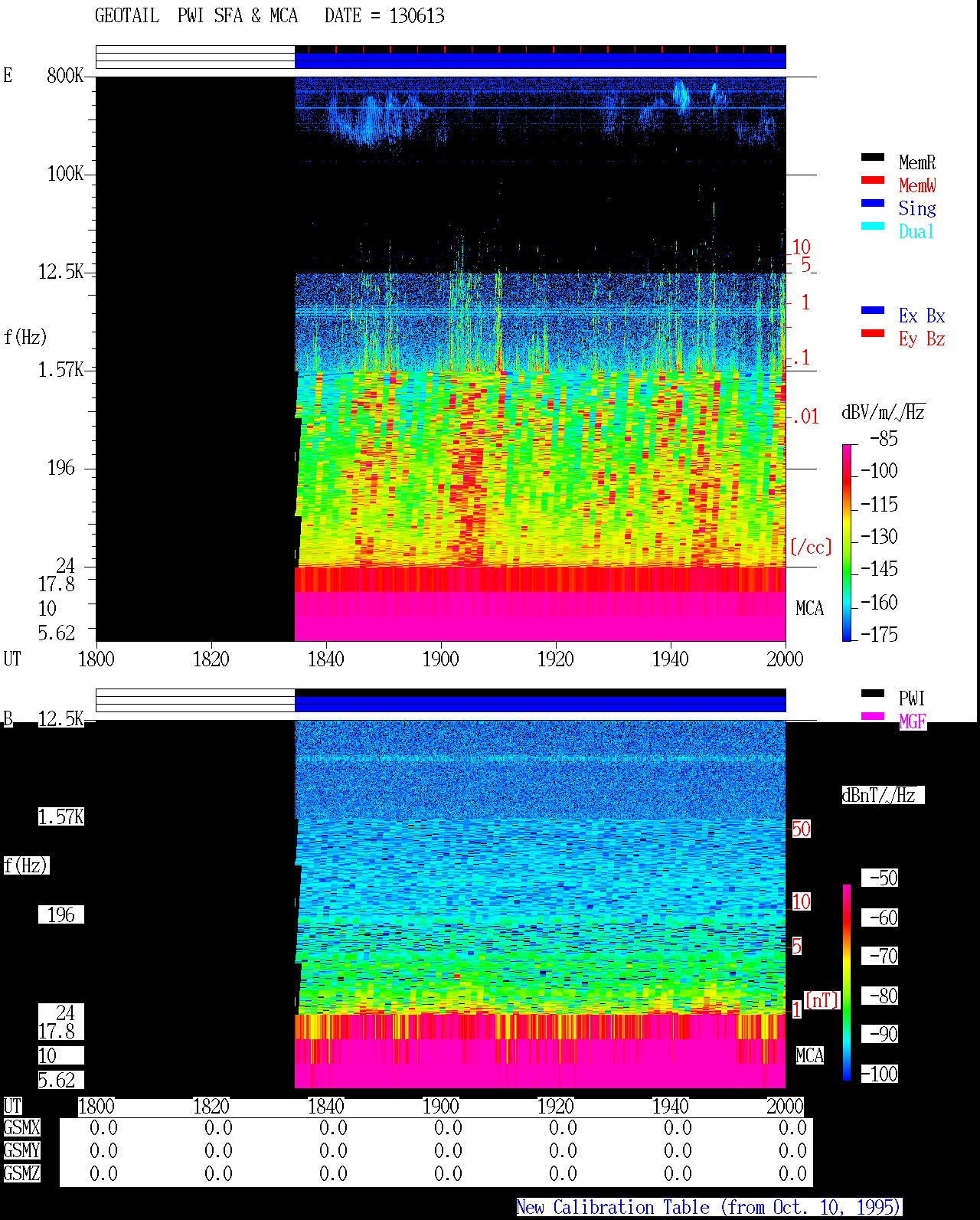This screenshot has width=980, height=1220.
Task: Click the GEOTAIL PWI SFA & MCA title
Action: point(196,16)
